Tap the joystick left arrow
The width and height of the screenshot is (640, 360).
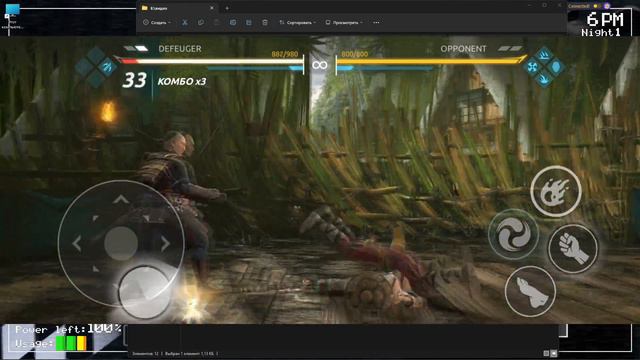point(77,244)
